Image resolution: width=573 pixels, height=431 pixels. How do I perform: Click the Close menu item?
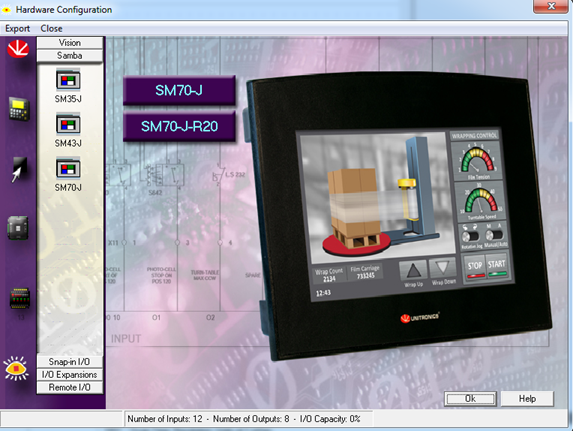[51, 29]
